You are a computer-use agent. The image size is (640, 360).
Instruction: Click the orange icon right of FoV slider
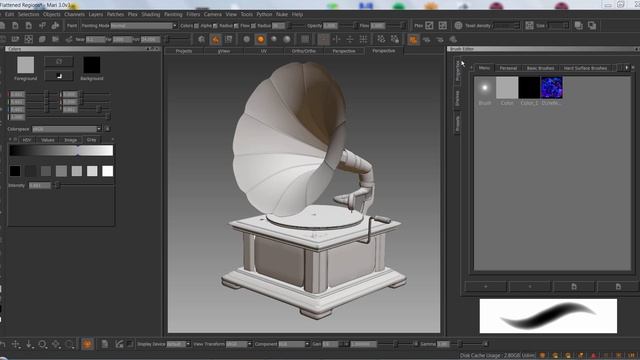tap(215, 39)
